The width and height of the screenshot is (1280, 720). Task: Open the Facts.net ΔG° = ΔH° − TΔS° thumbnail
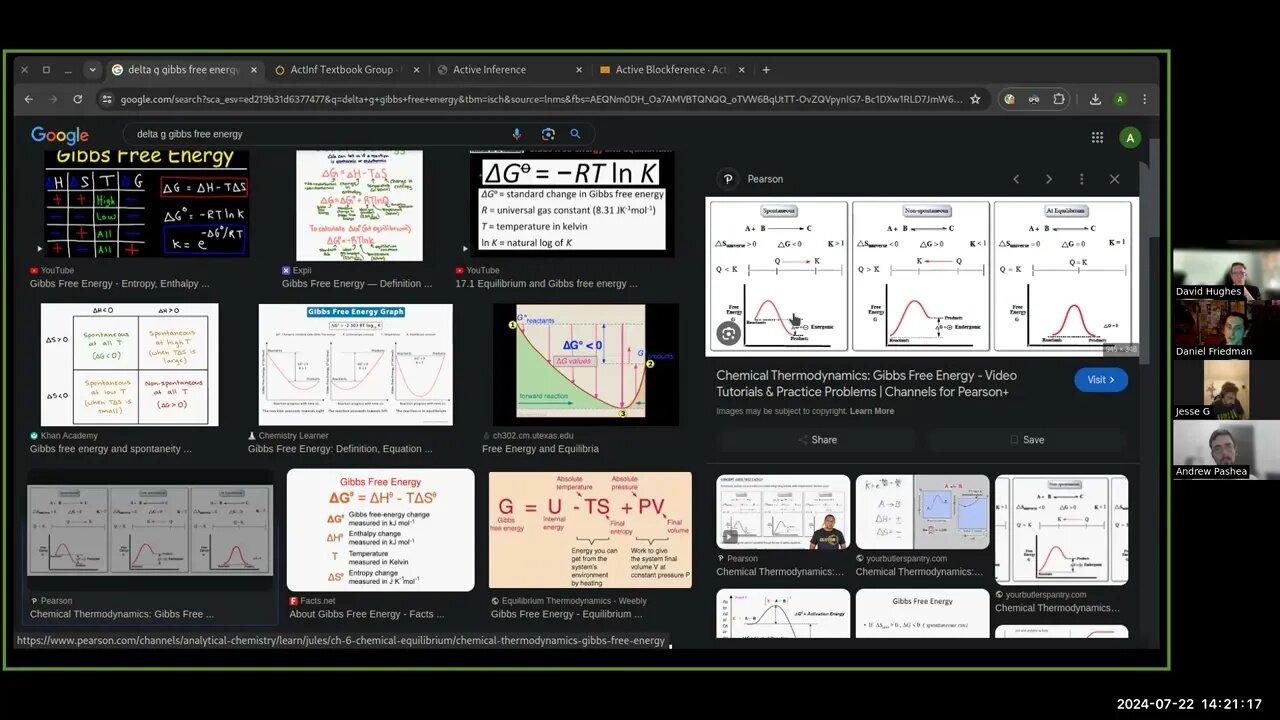pos(380,530)
